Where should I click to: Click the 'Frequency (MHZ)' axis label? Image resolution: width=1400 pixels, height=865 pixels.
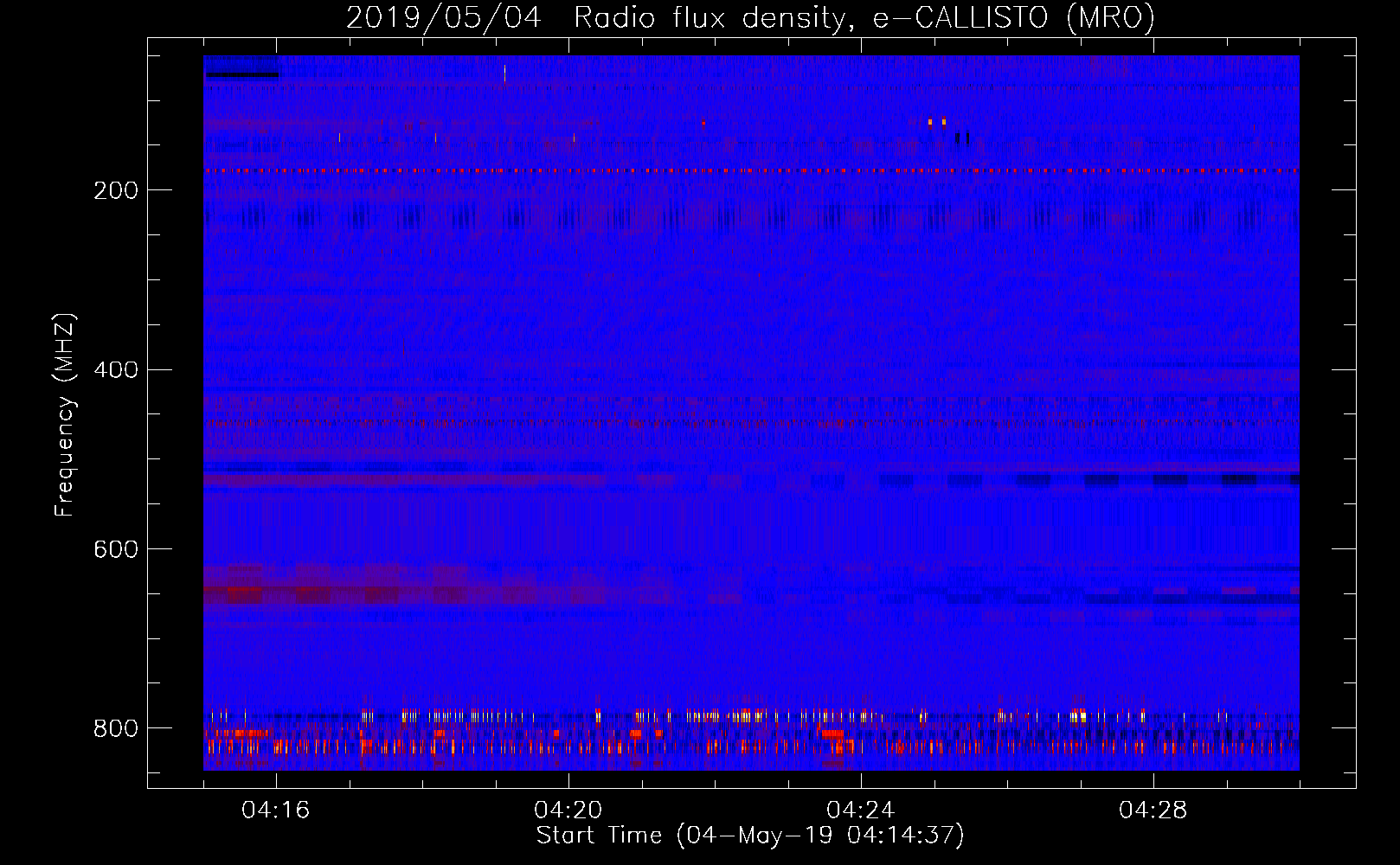pyautogui.click(x=64, y=415)
